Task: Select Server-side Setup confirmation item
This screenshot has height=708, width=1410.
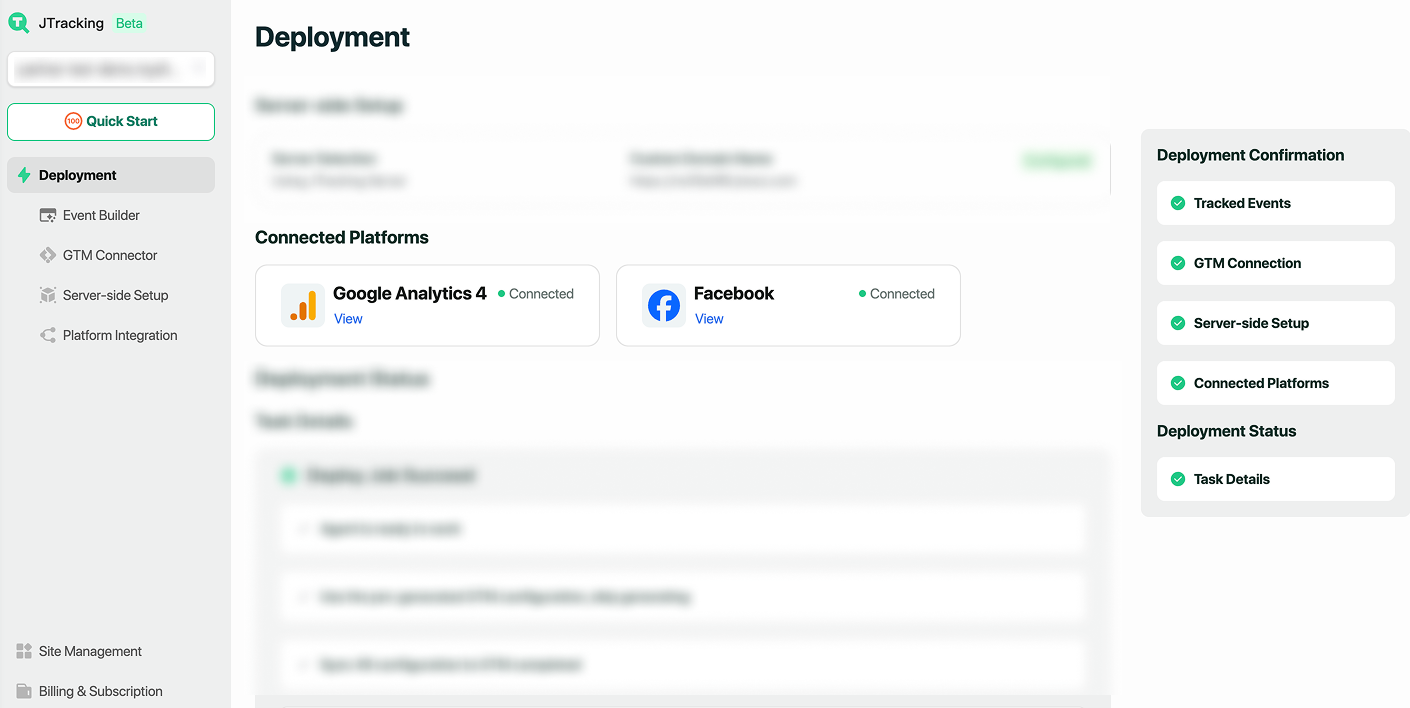Action: click(1275, 323)
